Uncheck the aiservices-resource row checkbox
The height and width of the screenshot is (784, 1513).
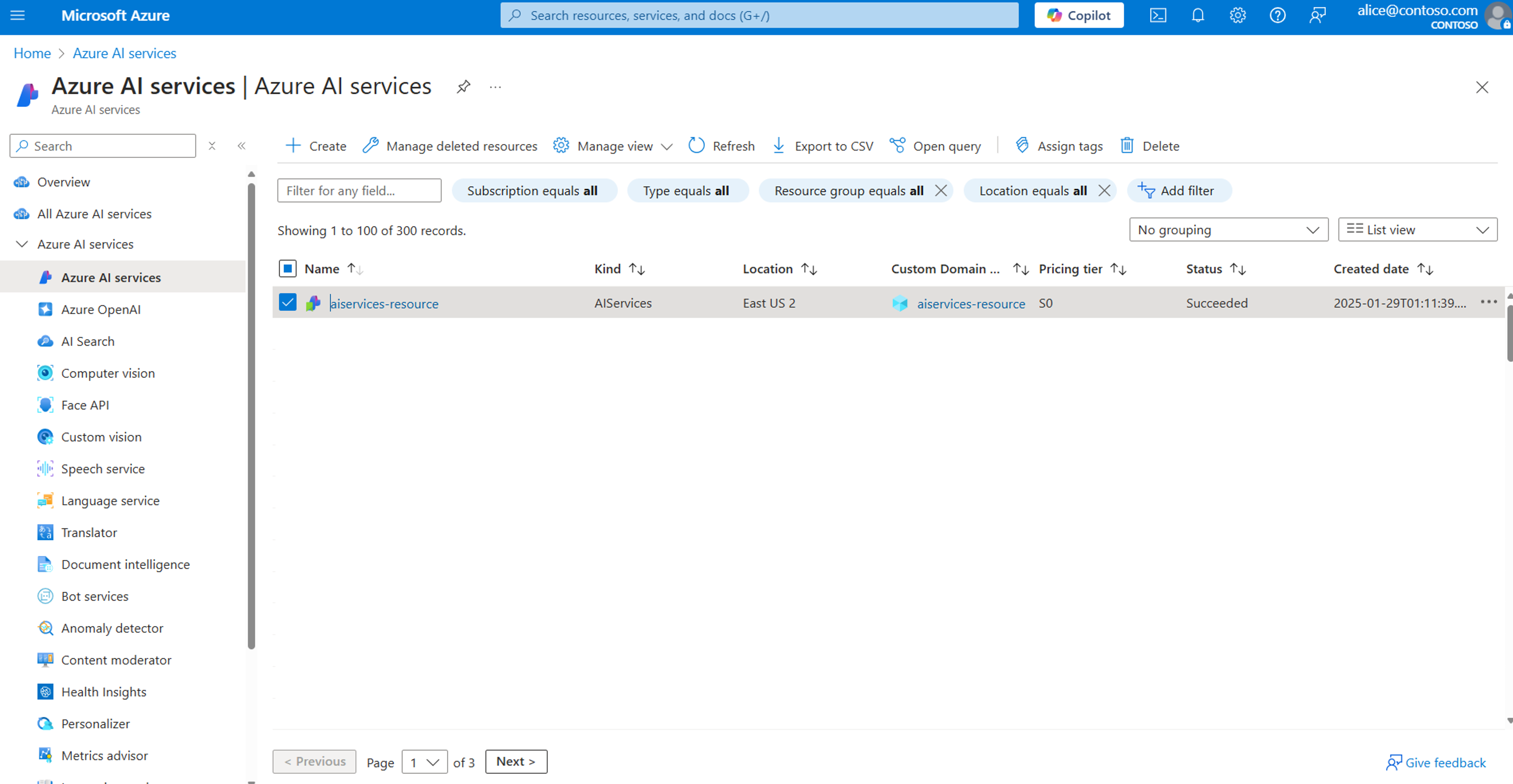288,302
